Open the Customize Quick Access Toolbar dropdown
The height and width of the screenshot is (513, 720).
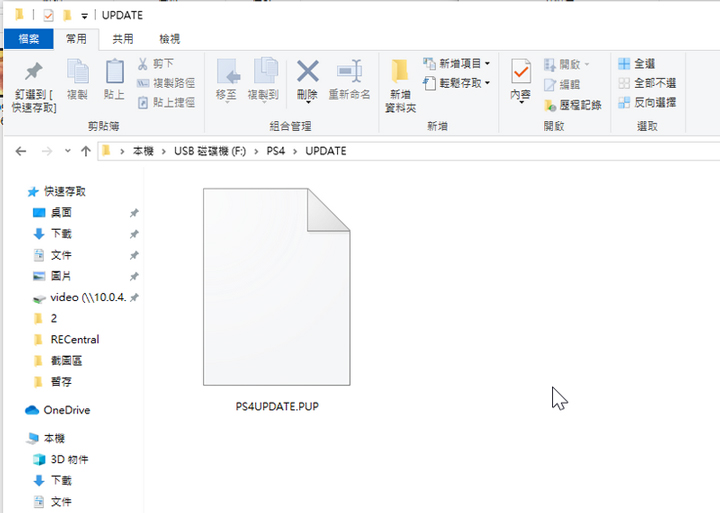pyautogui.click(x=84, y=16)
